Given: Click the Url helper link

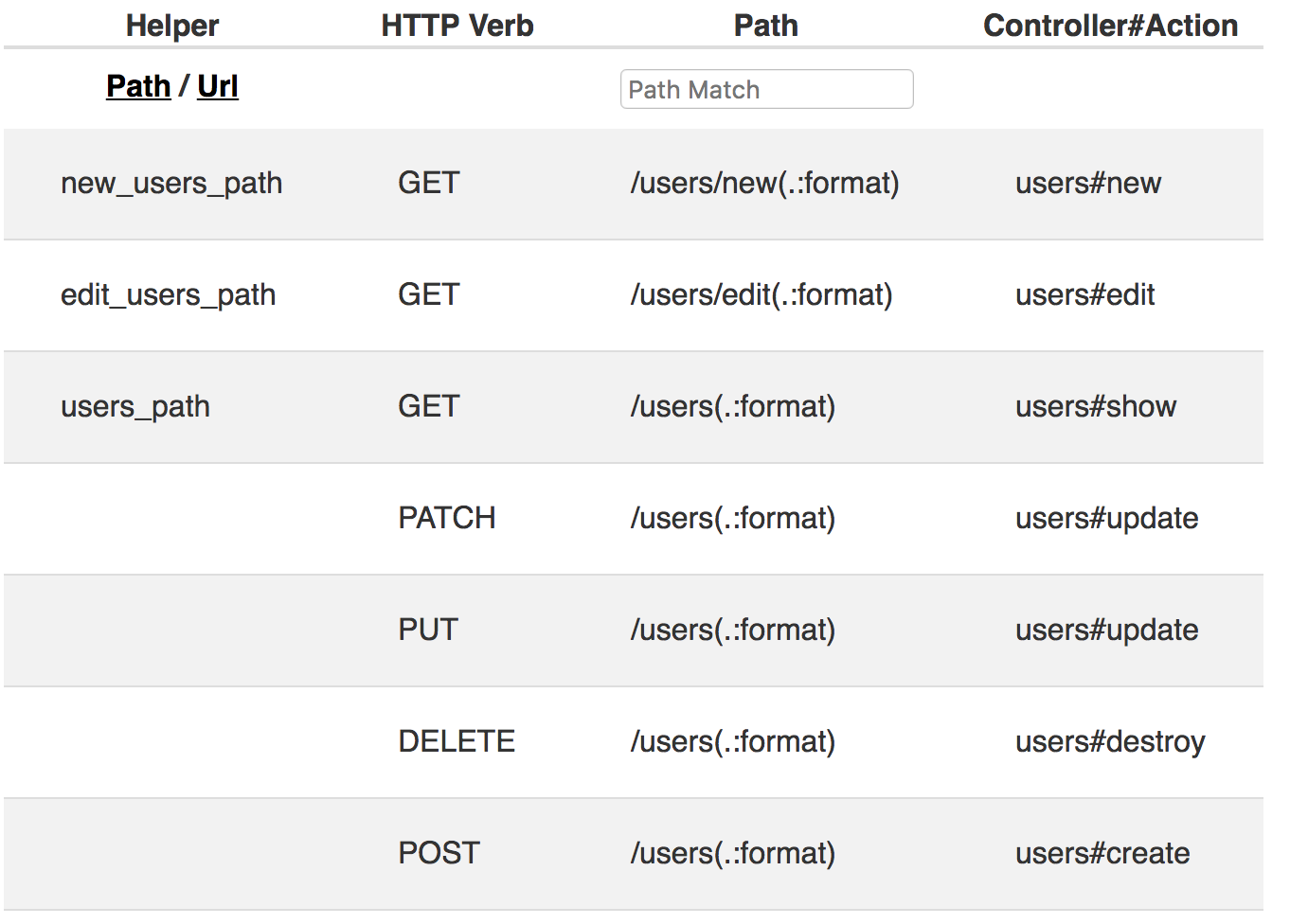Looking at the screenshot, I should click(218, 86).
